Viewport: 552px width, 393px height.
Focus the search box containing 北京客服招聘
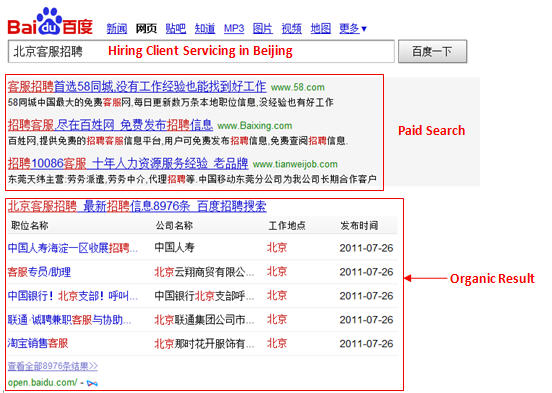click(201, 51)
